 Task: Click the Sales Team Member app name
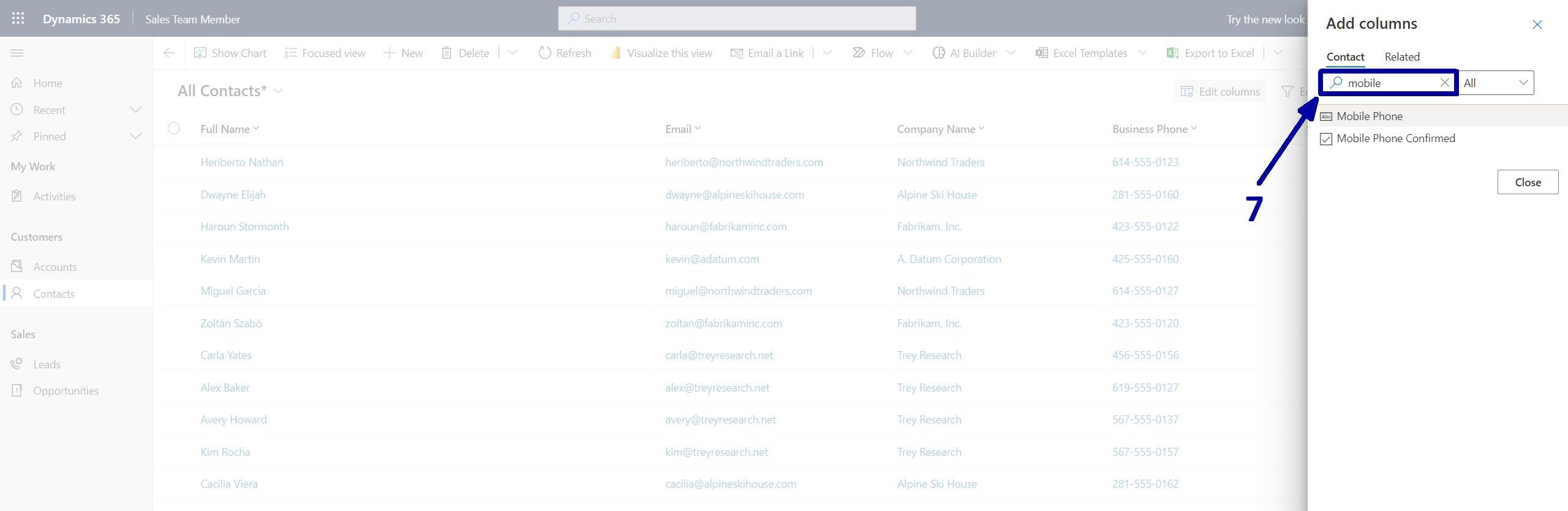pos(193,19)
